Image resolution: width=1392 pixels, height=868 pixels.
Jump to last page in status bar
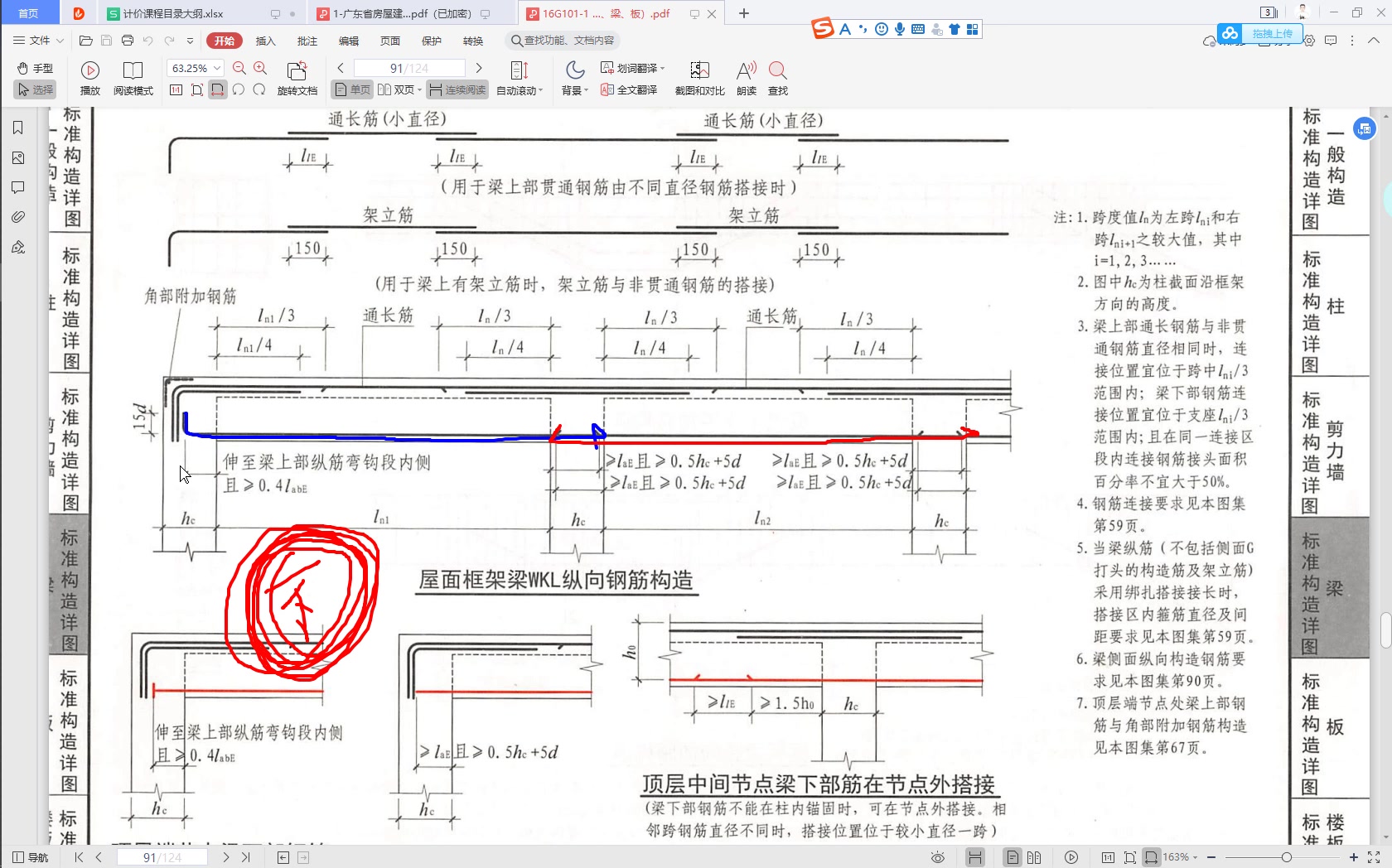(x=246, y=857)
